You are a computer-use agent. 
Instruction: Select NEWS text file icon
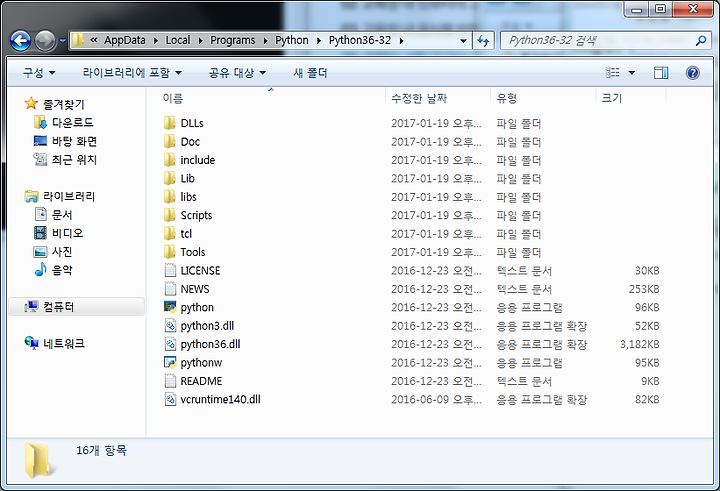170,288
